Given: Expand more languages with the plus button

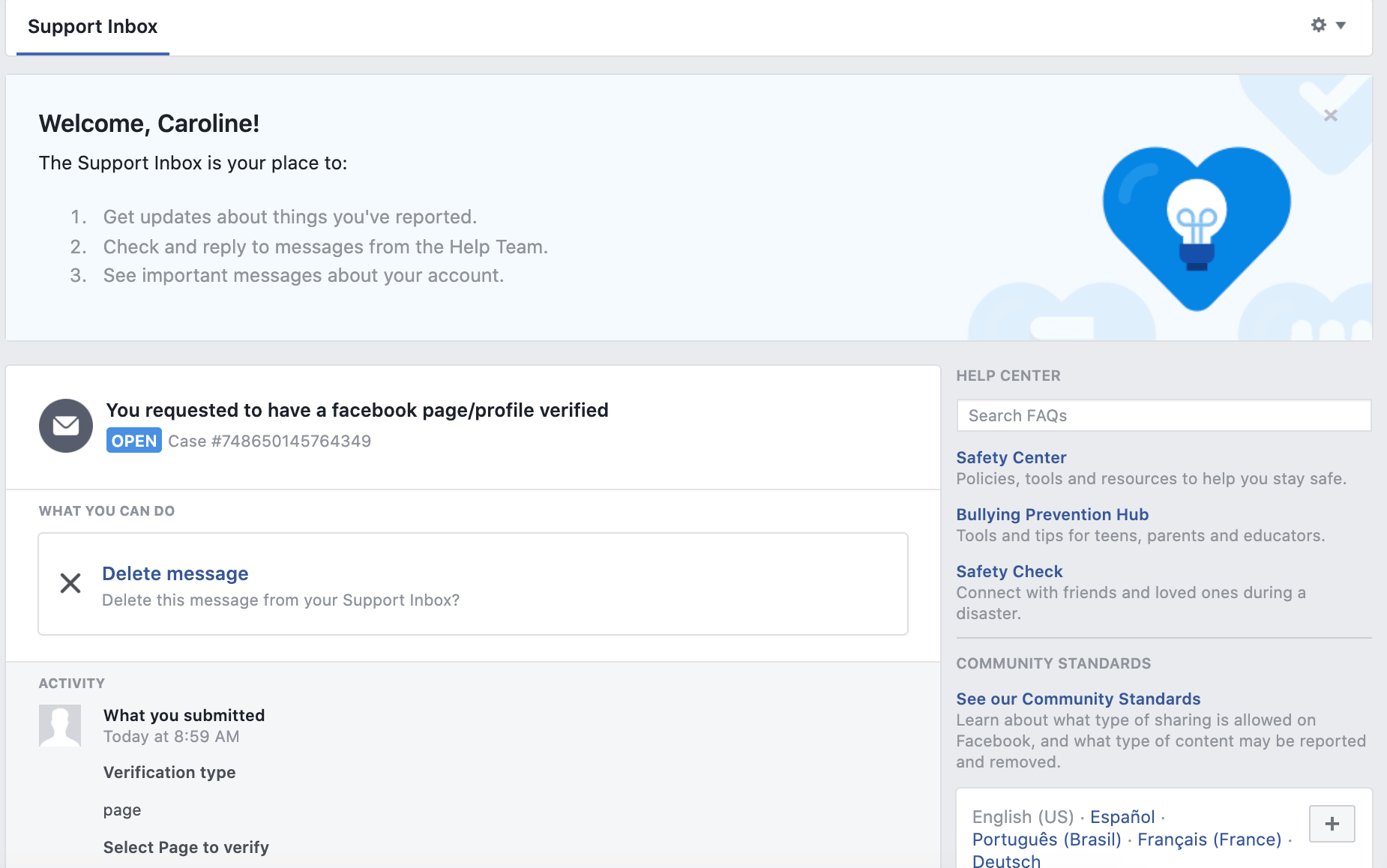Looking at the screenshot, I should (1332, 824).
